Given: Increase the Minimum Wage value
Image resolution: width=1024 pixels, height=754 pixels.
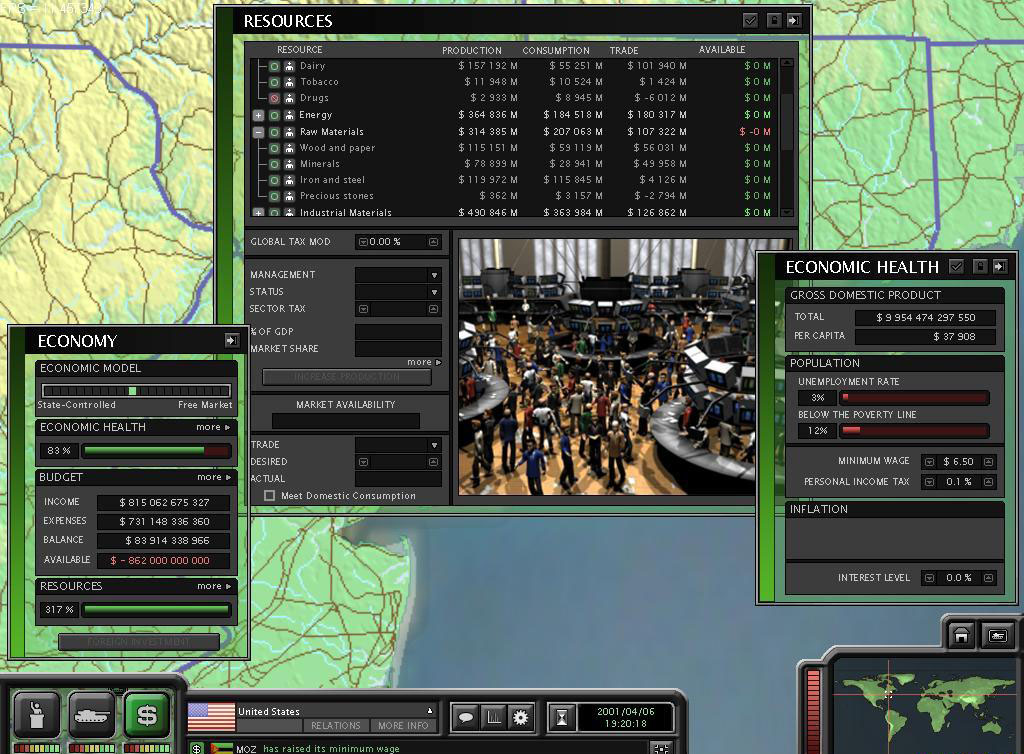Looking at the screenshot, I should pyautogui.click(x=988, y=462).
